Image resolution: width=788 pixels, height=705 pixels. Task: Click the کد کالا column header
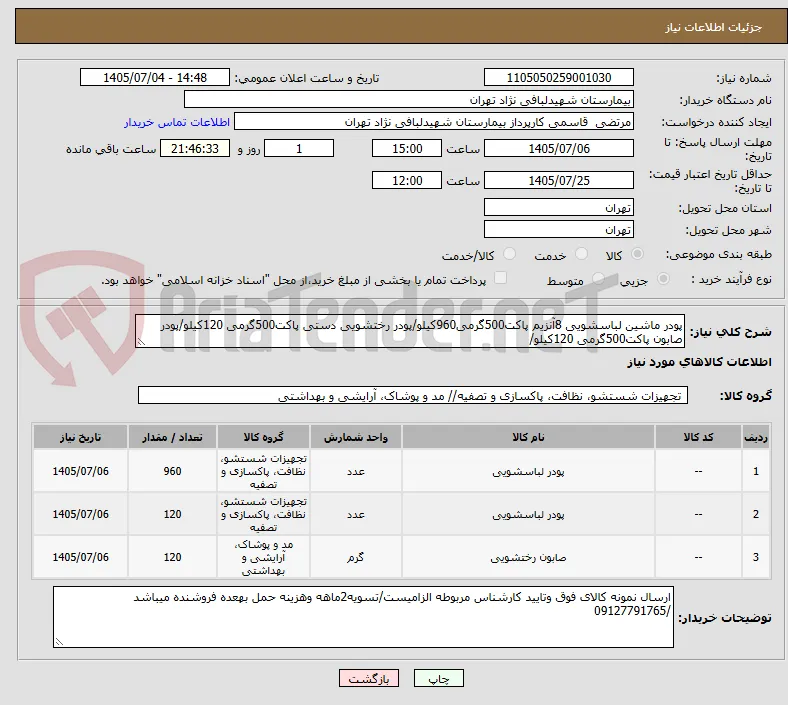(698, 437)
